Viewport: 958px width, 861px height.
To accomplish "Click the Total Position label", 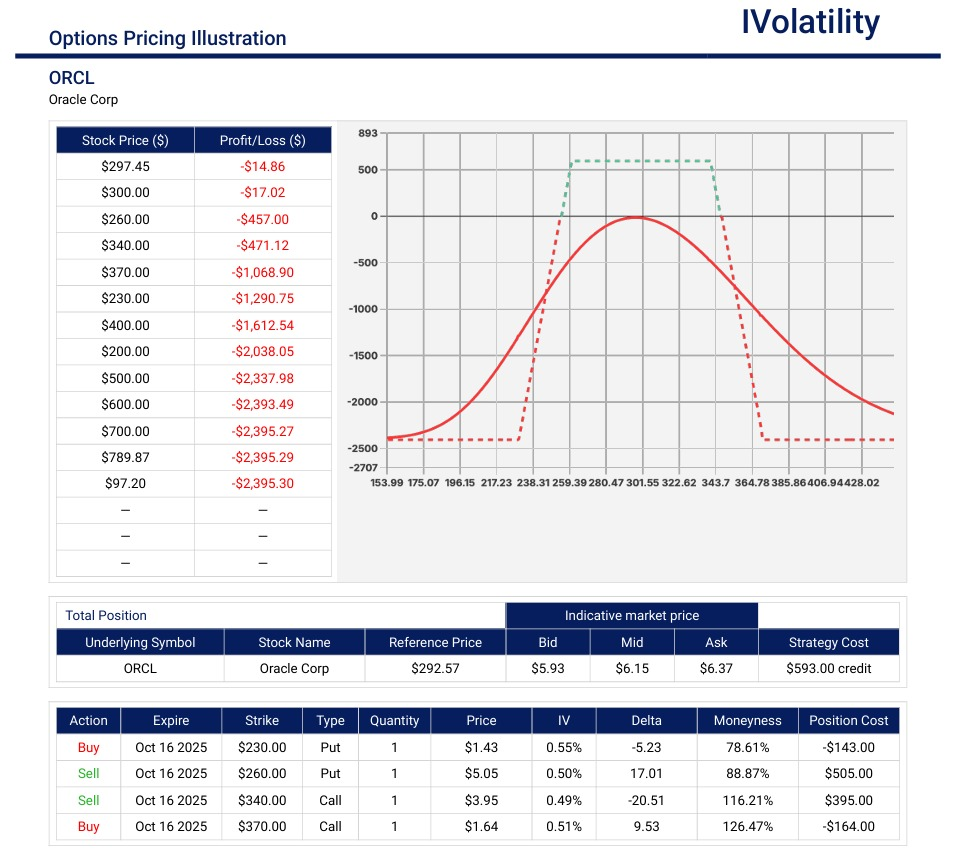I will coord(106,616).
